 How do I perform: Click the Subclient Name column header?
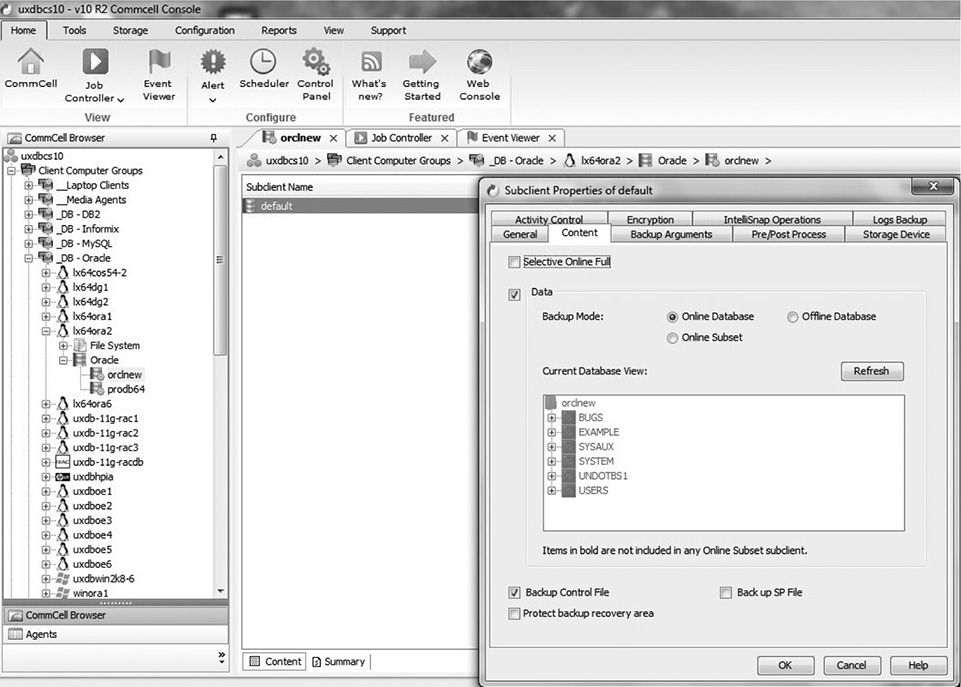360,187
